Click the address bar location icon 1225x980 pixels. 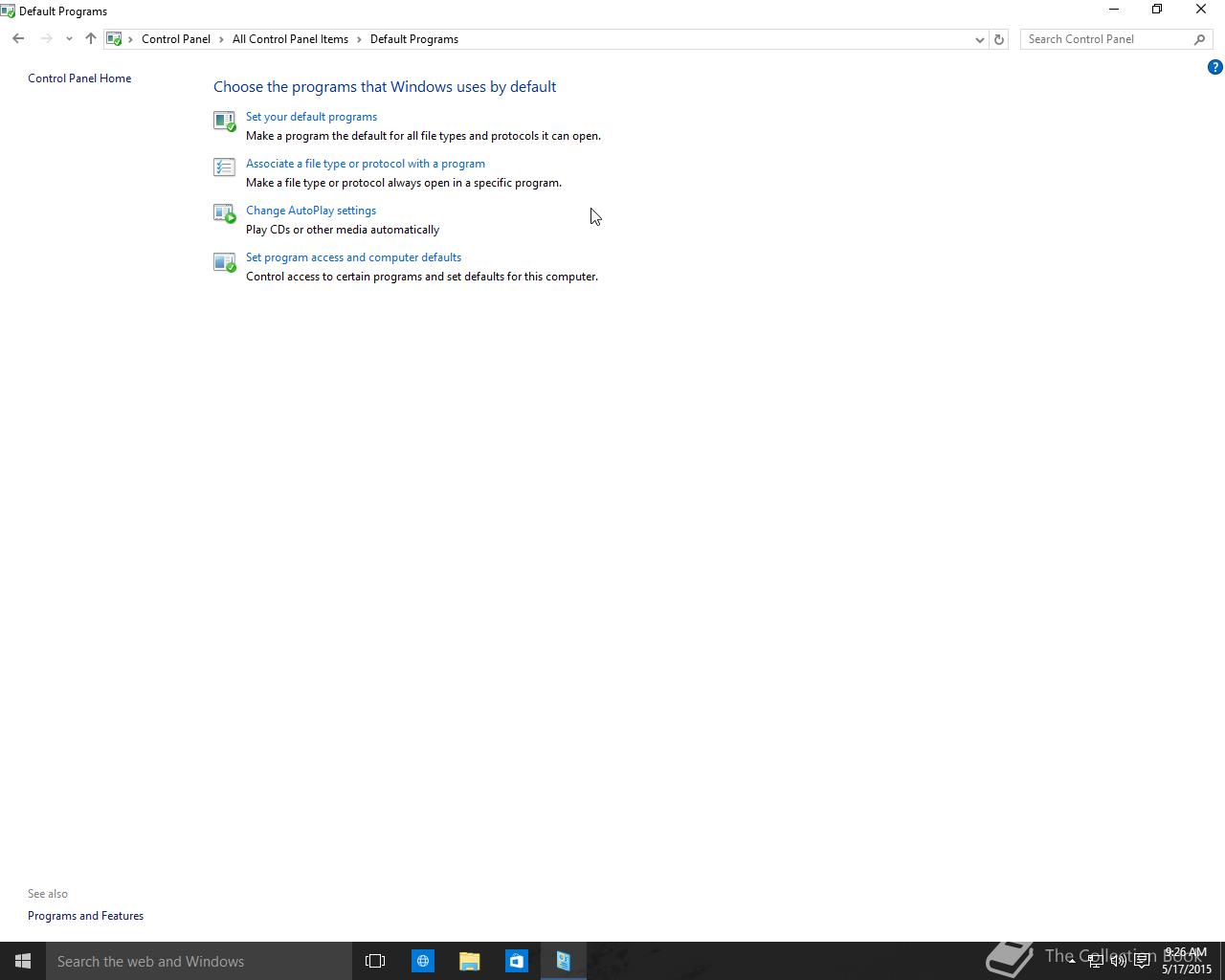(x=114, y=39)
